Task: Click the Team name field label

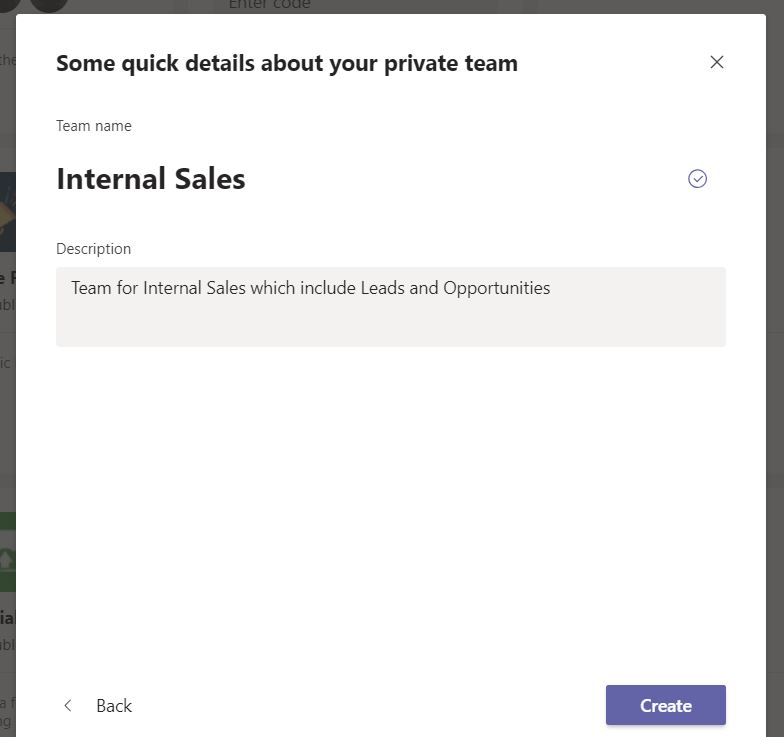Action: click(94, 126)
